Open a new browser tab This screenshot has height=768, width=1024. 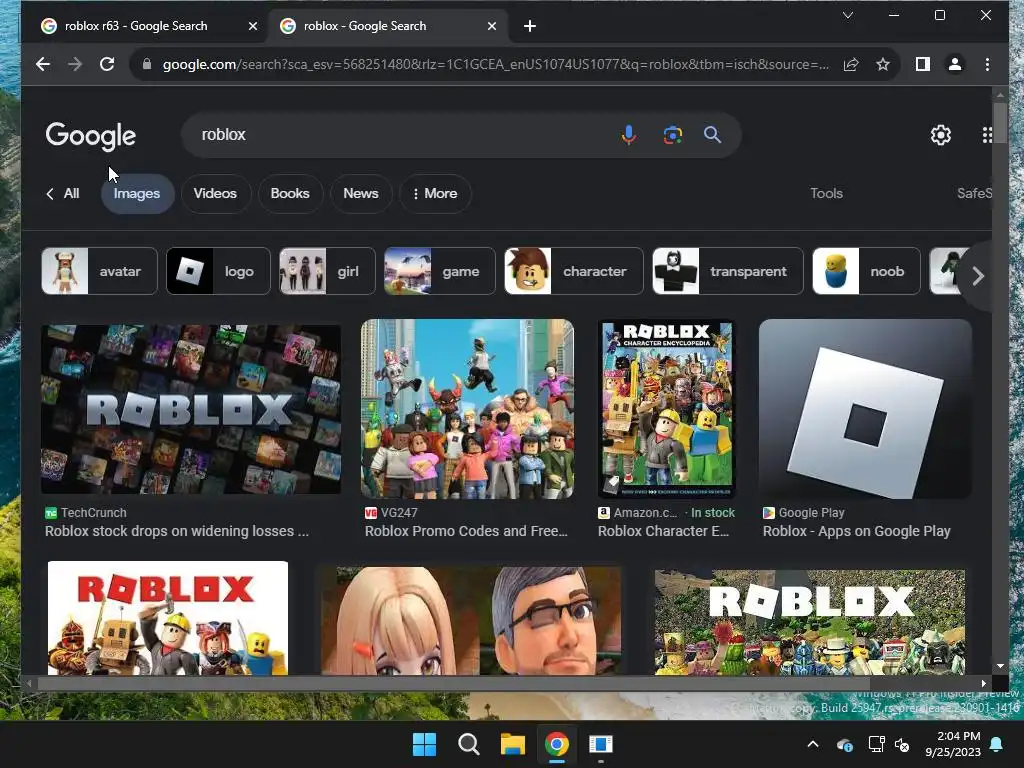click(x=530, y=26)
